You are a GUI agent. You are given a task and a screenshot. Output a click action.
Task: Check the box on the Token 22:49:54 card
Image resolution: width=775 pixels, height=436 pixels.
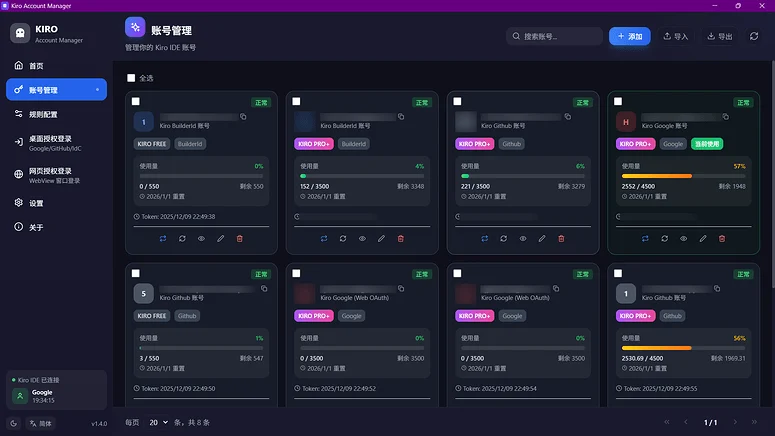coord(457,273)
